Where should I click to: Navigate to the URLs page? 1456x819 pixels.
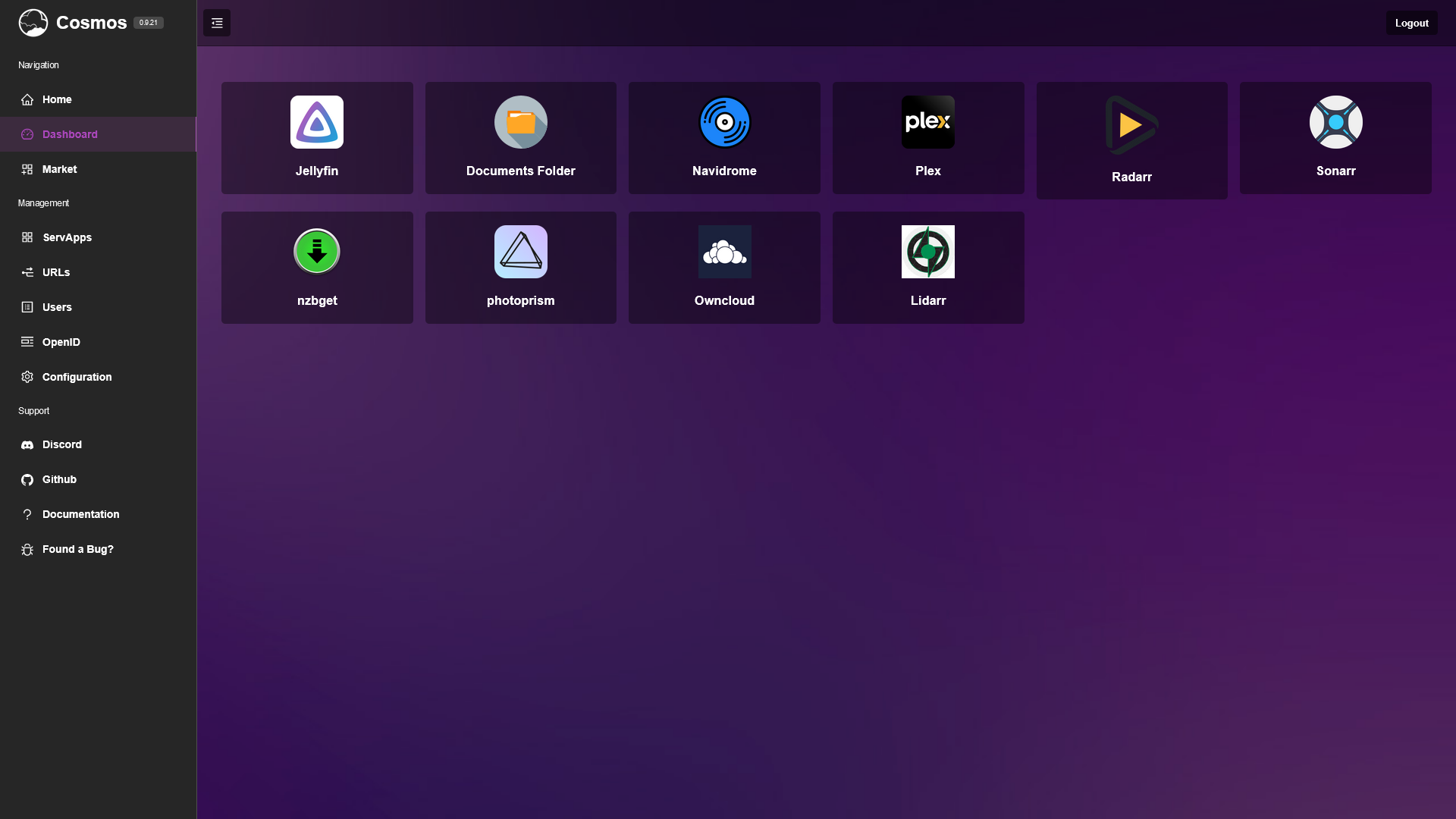(56, 272)
